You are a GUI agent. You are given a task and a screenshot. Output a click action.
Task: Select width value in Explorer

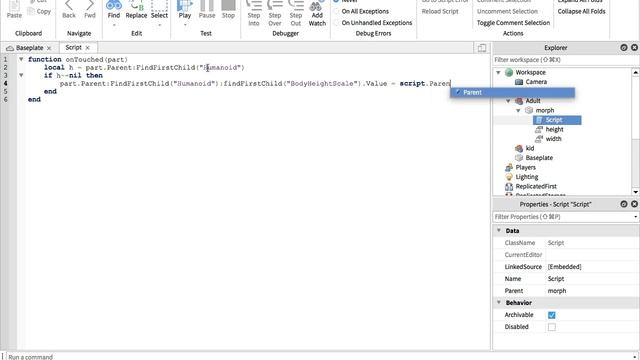pos(553,139)
